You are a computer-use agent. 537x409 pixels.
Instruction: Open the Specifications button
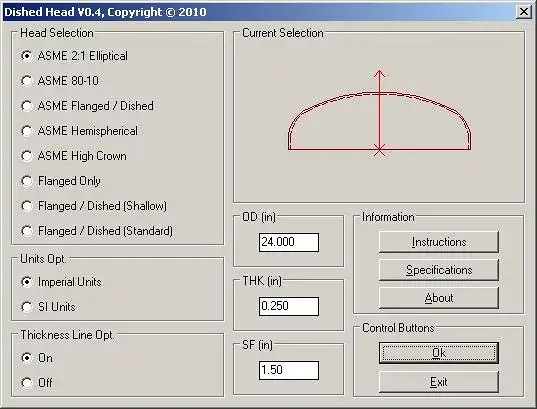click(439, 270)
